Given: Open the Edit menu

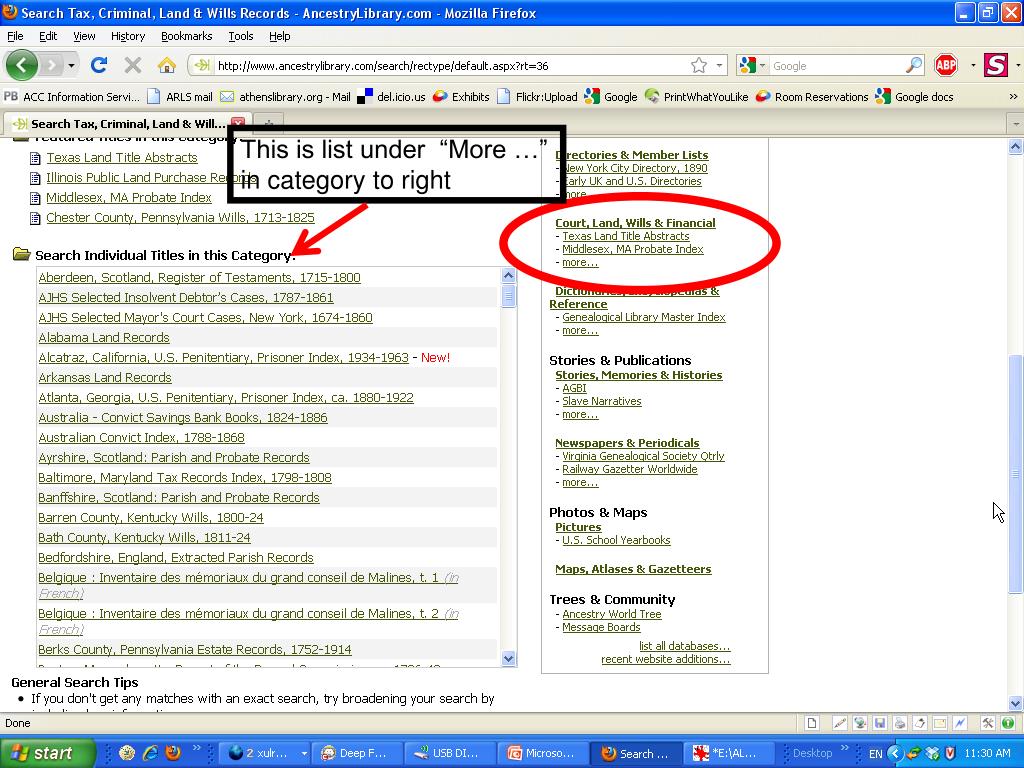Looking at the screenshot, I should 48,36.
